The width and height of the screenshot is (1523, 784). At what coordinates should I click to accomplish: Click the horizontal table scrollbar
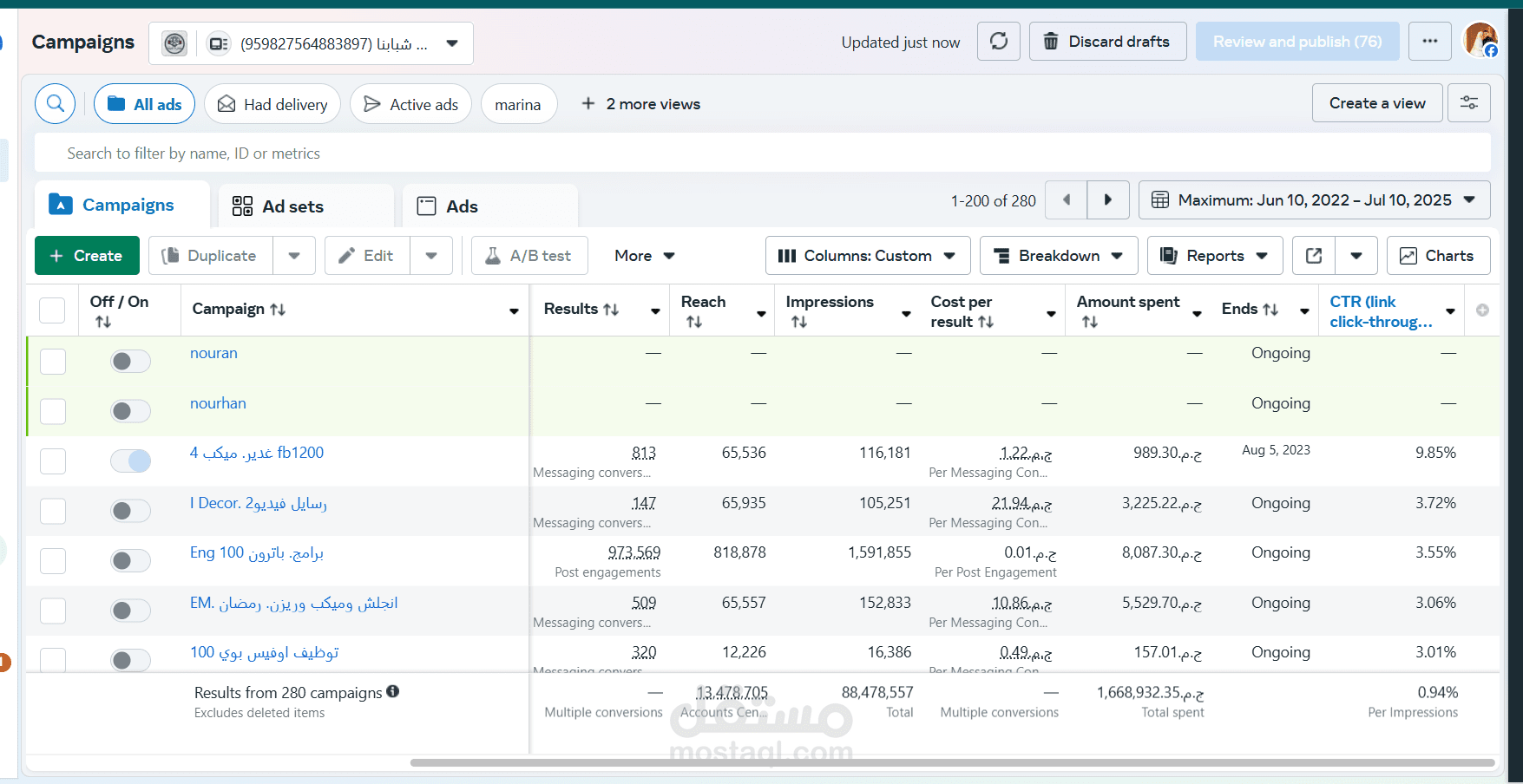[x=952, y=763]
